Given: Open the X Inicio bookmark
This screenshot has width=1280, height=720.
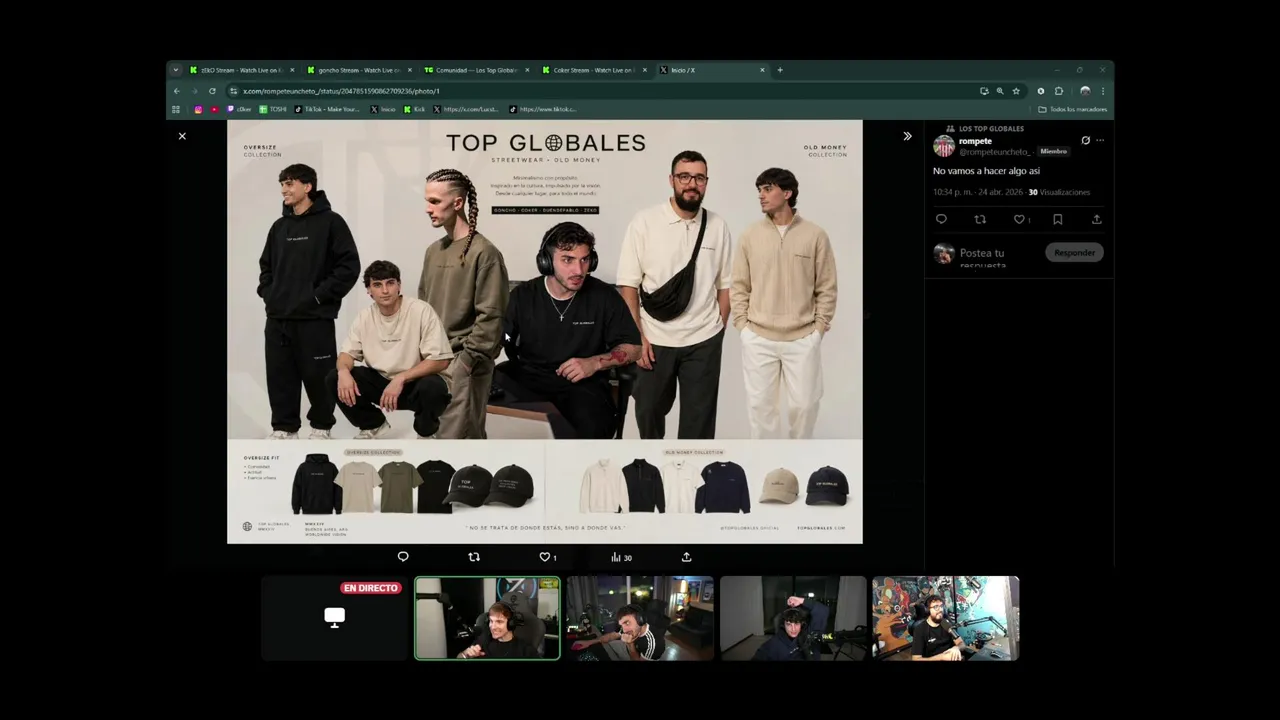Looking at the screenshot, I should click(383, 109).
